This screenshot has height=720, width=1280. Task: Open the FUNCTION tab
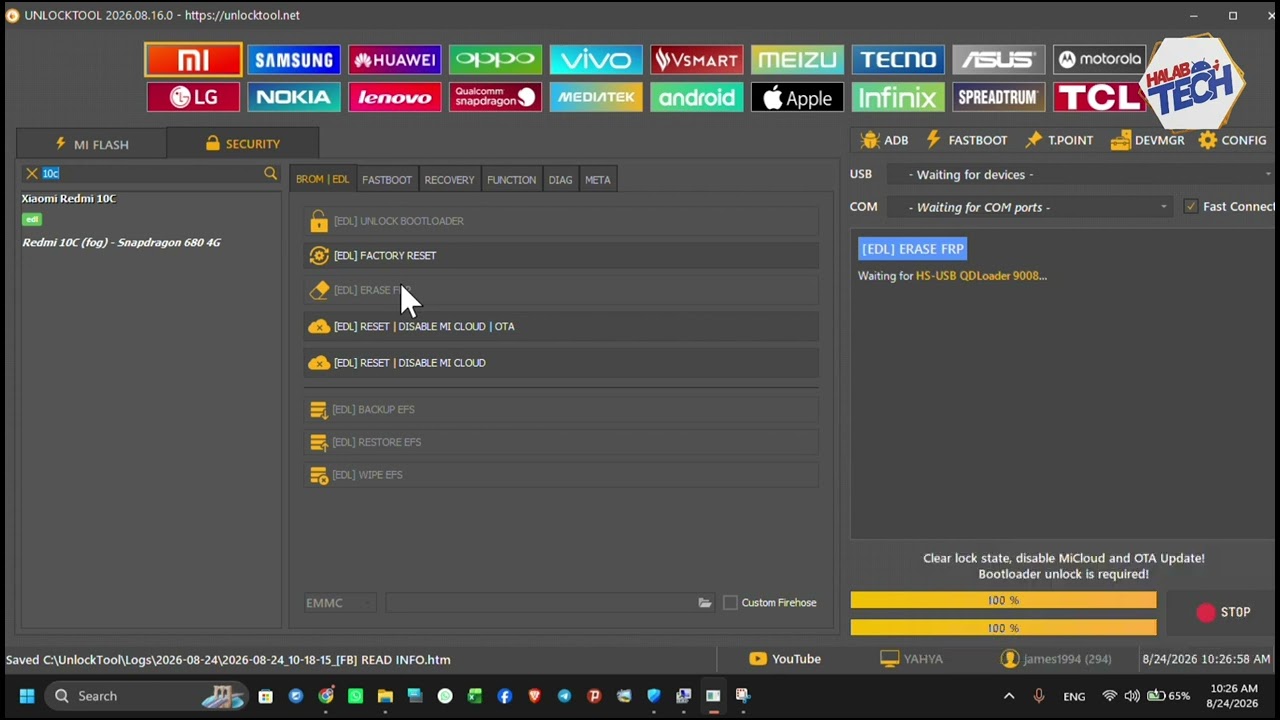pyautogui.click(x=511, y=180)
